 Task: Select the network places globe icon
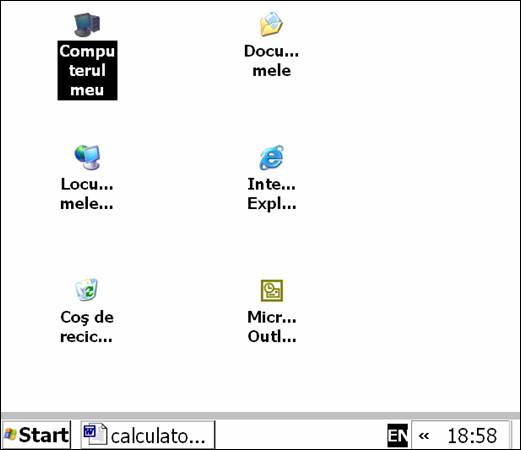(x=87, y=157)
